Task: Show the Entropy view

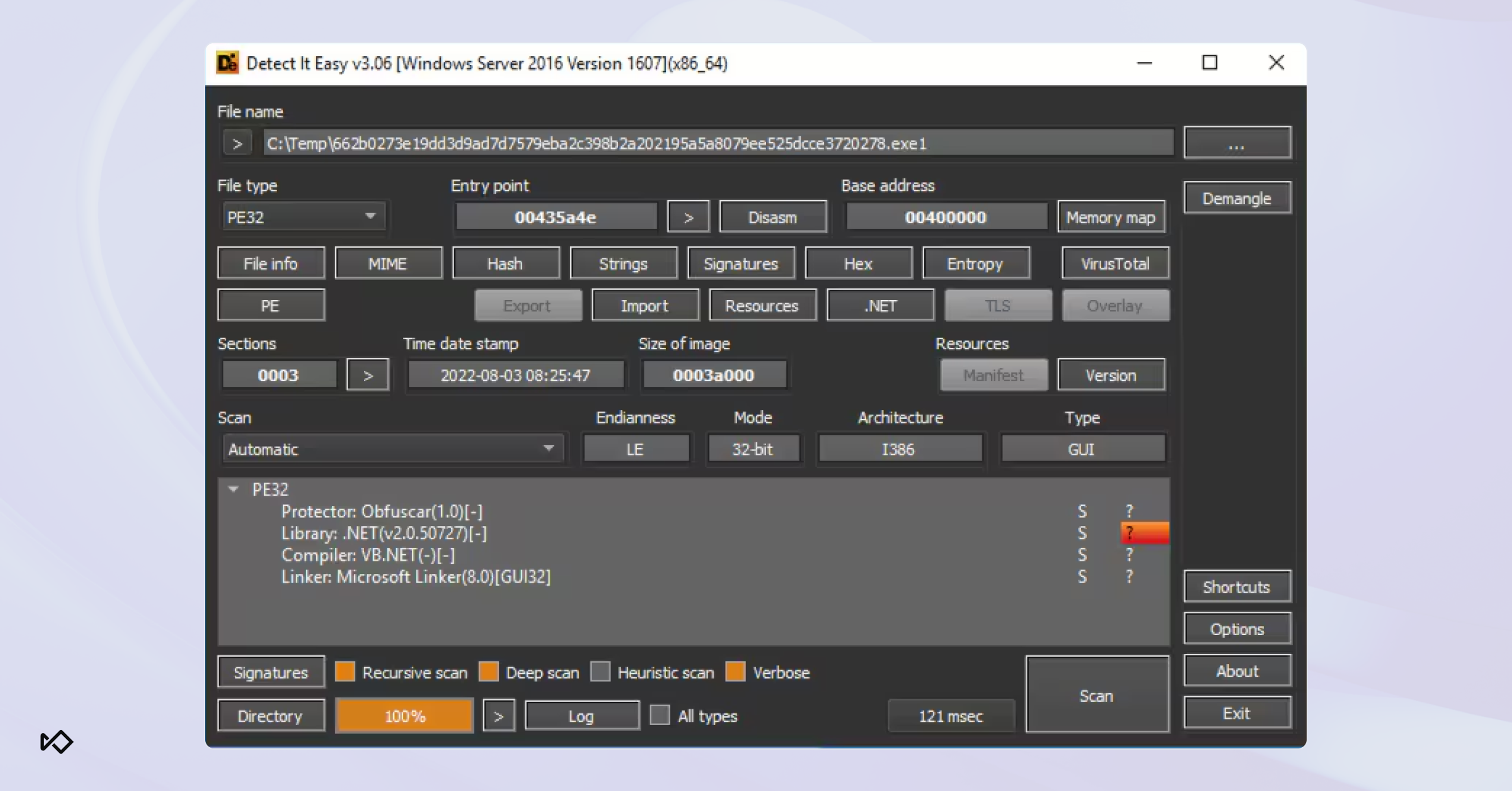Action: [976, 264]
